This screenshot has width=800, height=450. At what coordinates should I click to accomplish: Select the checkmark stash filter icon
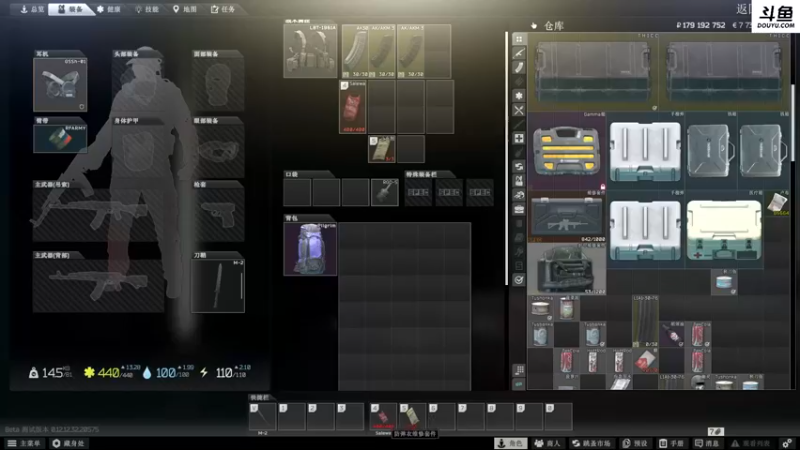click(x=519, y=280)
